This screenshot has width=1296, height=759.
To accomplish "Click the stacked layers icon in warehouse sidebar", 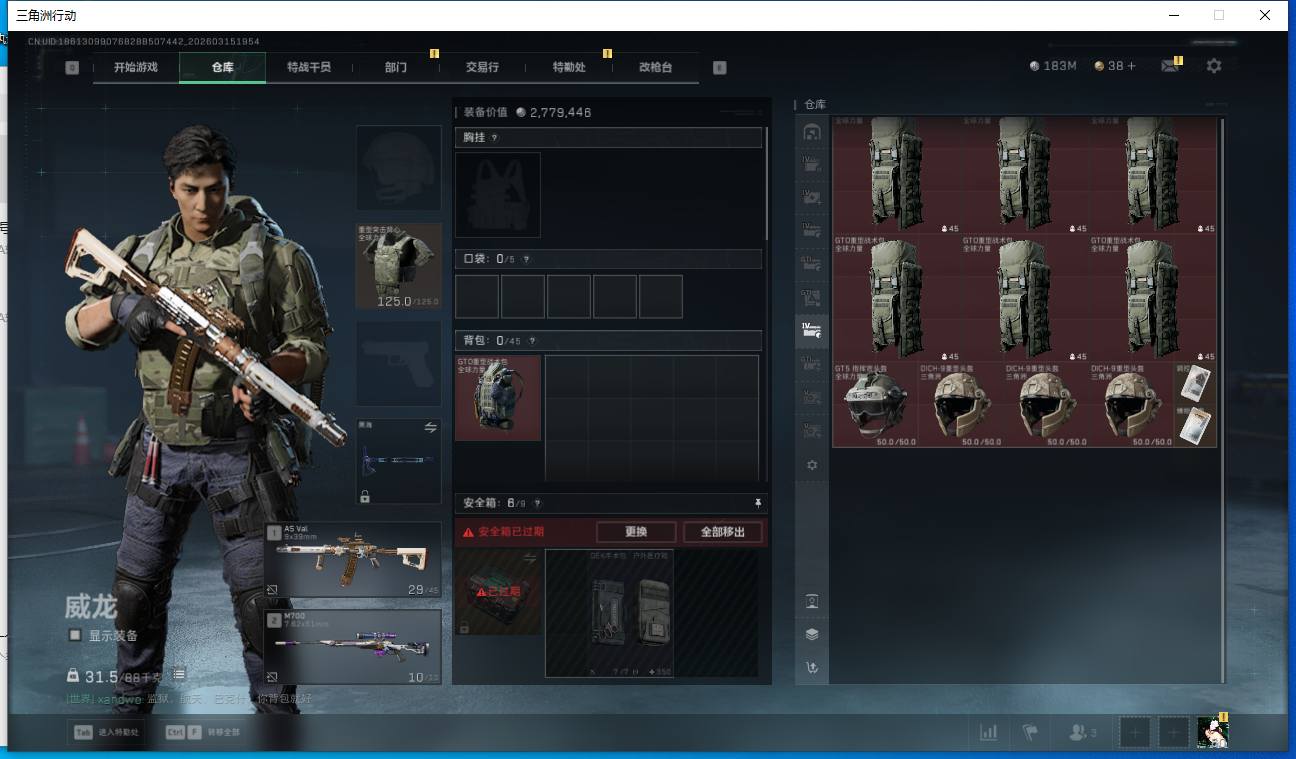I will 812,634.
